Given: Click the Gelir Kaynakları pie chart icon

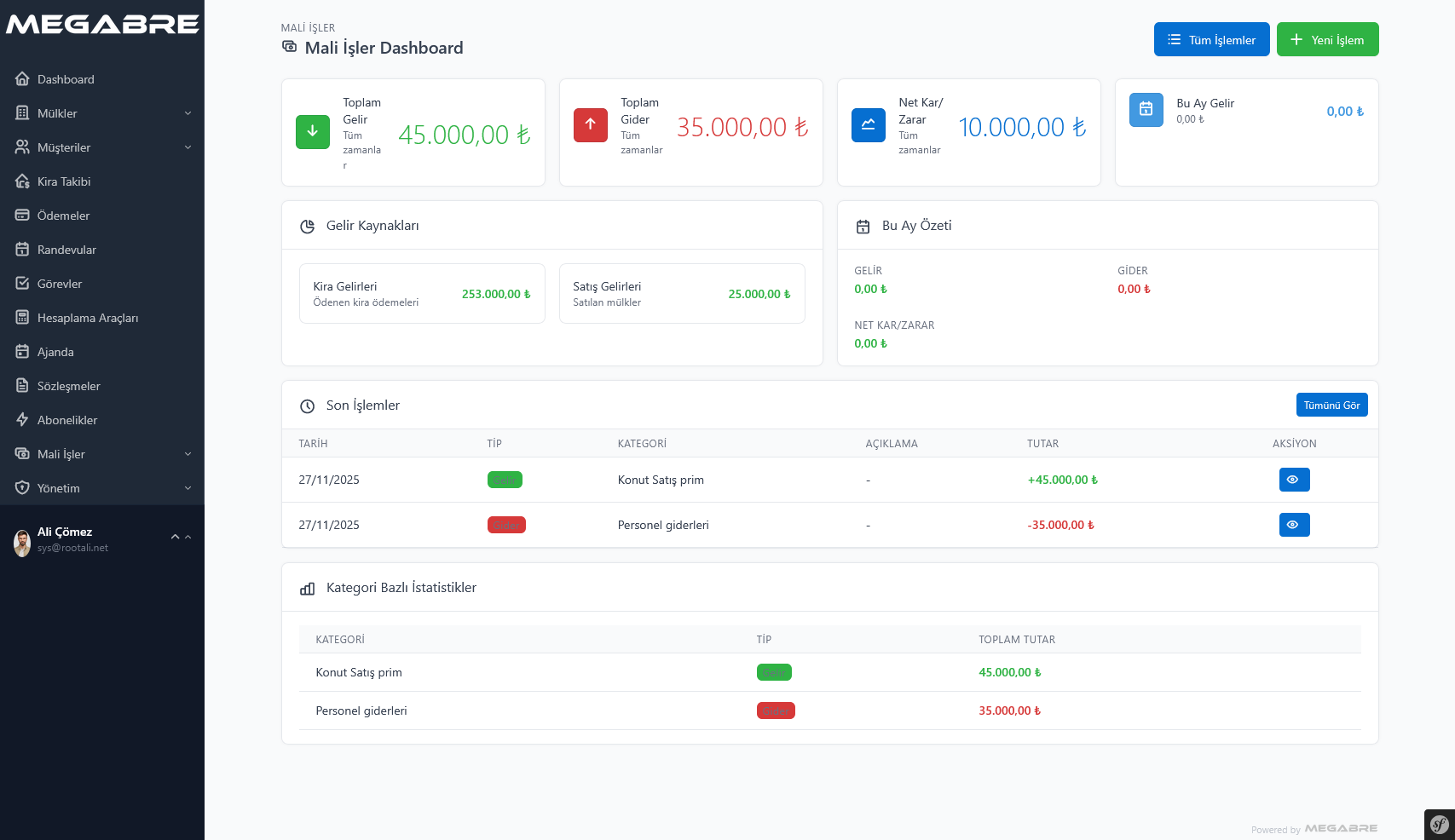Looking at the screenshot, I should click(x=308, y=227).
